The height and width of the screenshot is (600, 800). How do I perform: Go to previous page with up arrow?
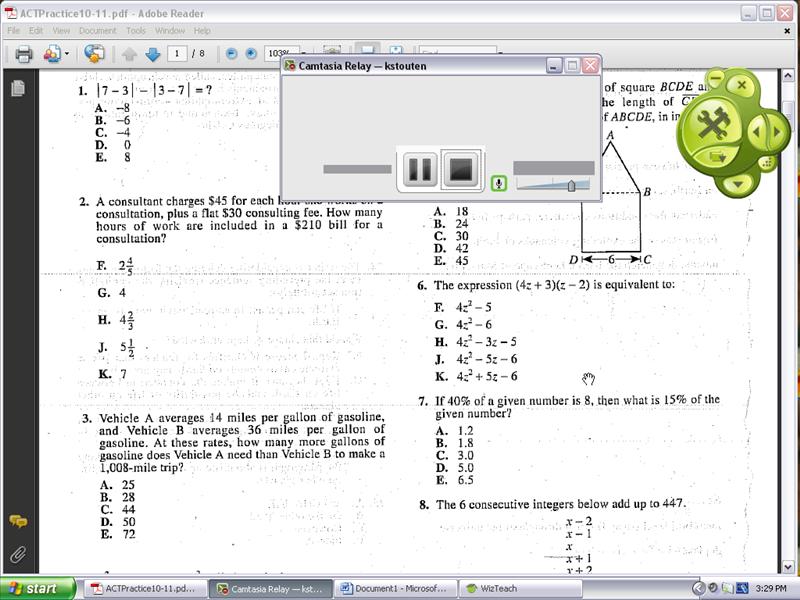tap(130, 54)
